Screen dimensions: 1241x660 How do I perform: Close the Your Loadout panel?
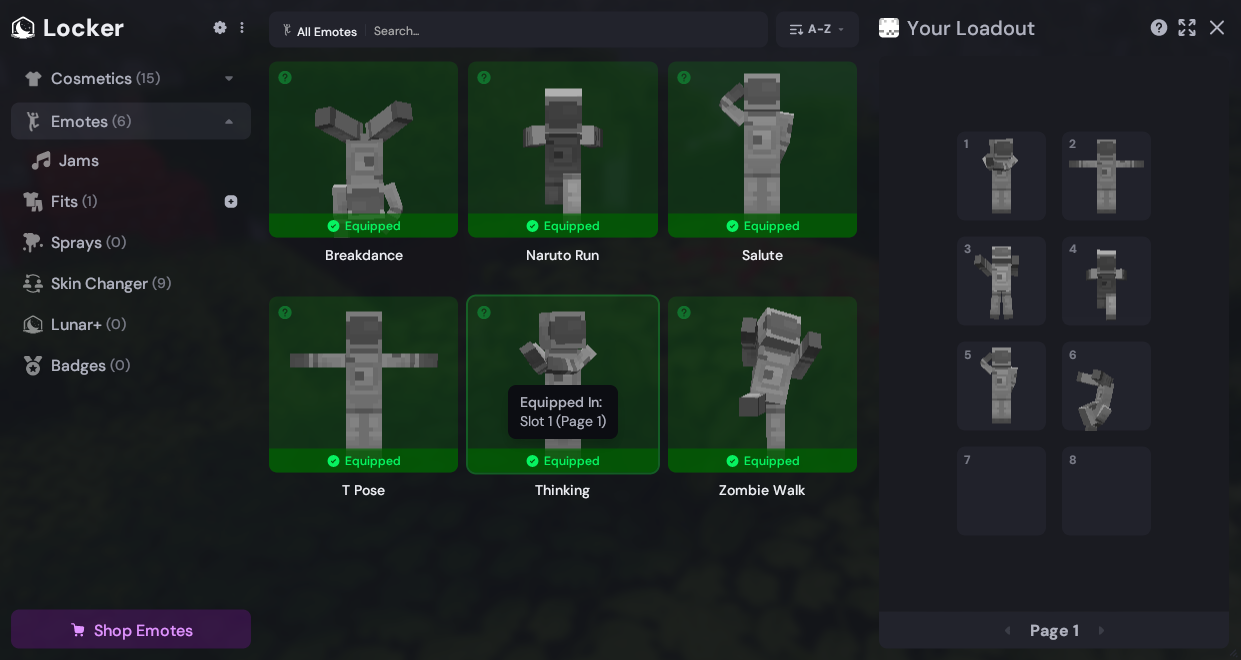coord(1217,28)
